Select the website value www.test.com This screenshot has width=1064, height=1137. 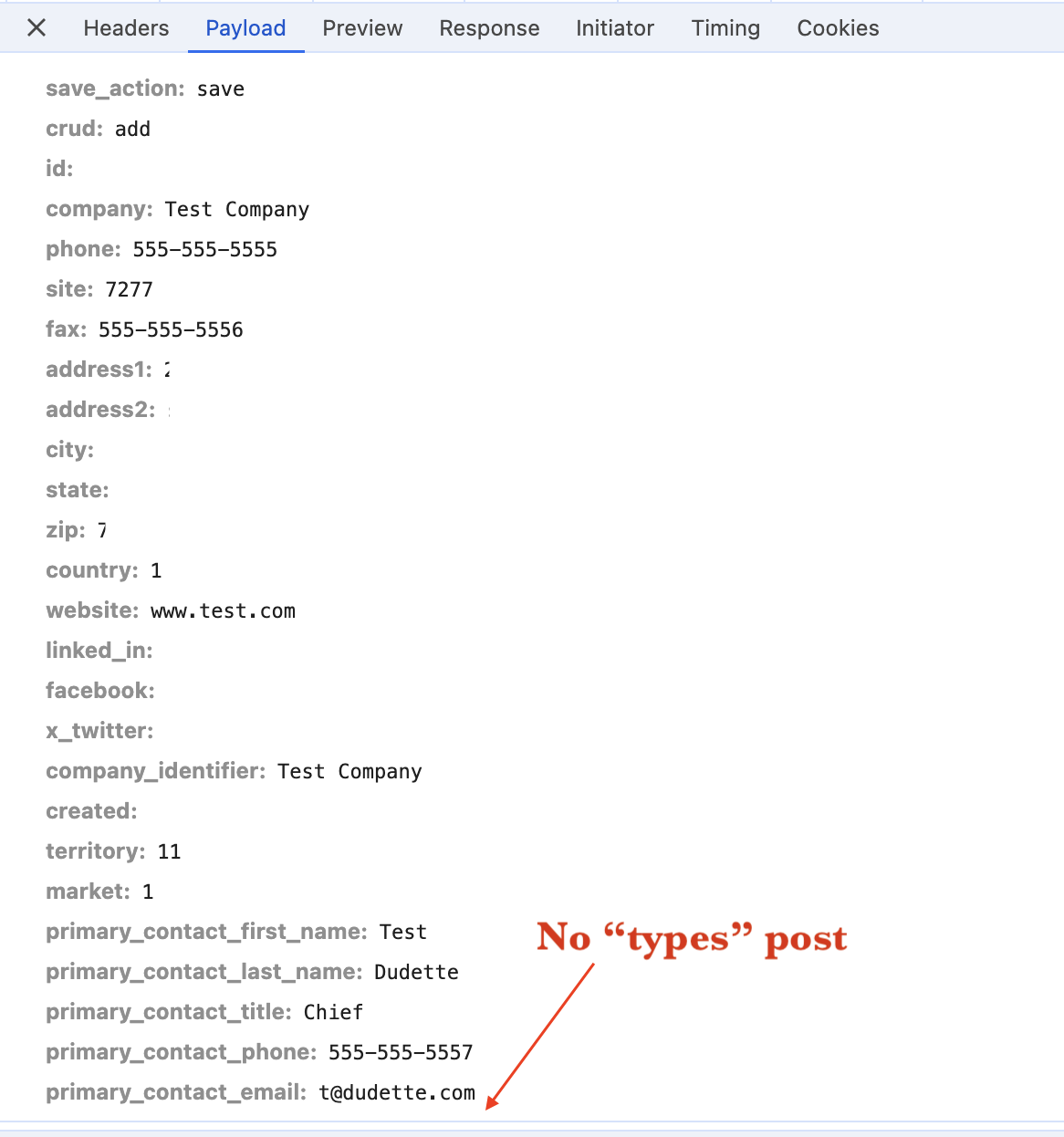224,611
